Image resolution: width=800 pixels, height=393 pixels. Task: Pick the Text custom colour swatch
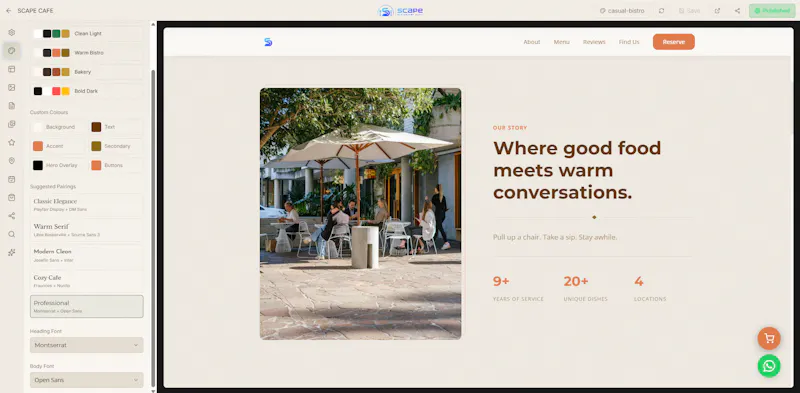pyautogui.click(x=96, y=127)
